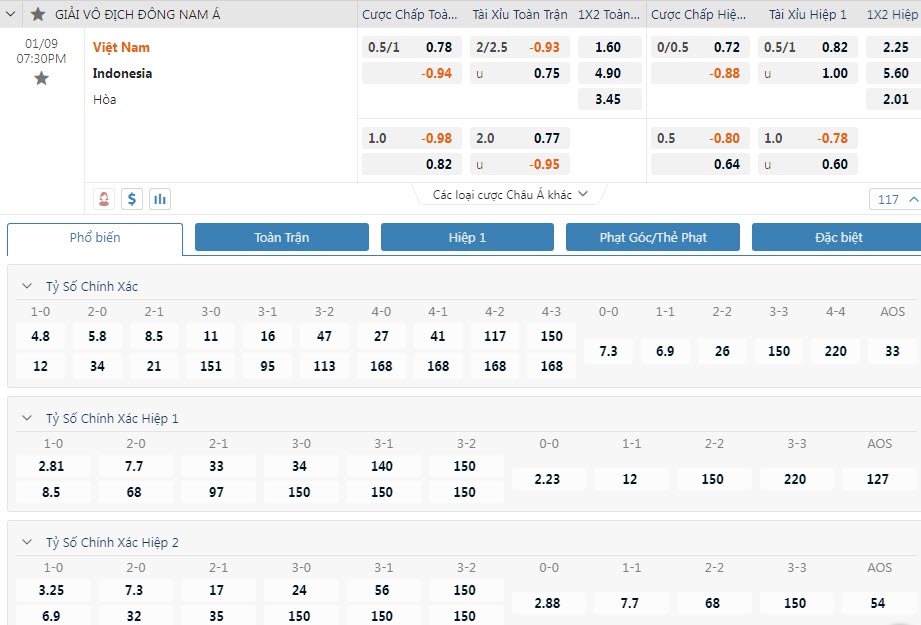
Task: Choose first half AOS odds 127
Action: [878, 479]
